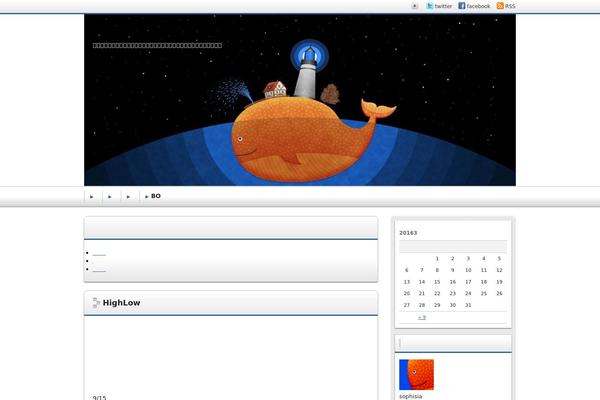Viewport: 600px width, 400px height.
Task: Click the 20163 calendar heading
Action: click(x=408, y=233)
